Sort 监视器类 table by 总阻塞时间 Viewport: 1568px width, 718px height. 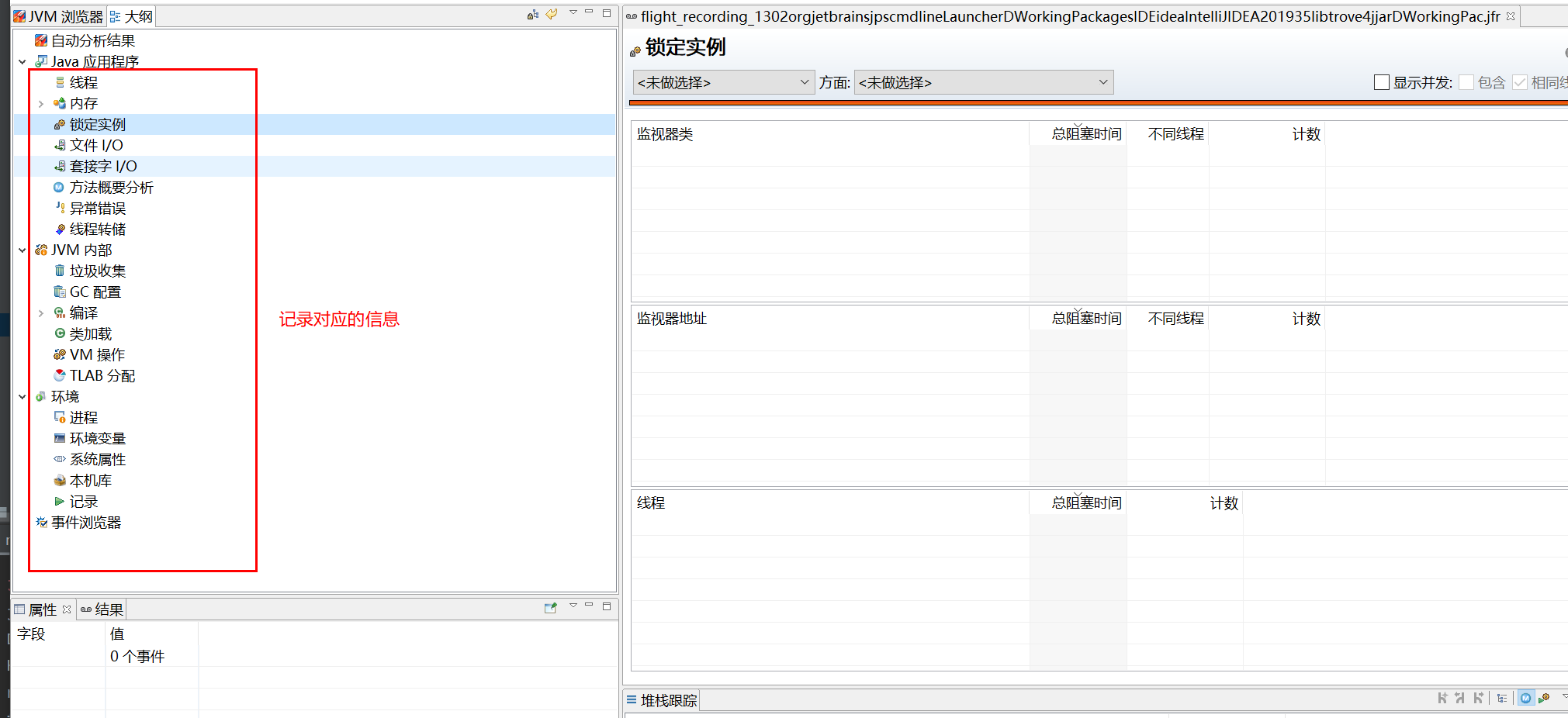point(1078,133)
